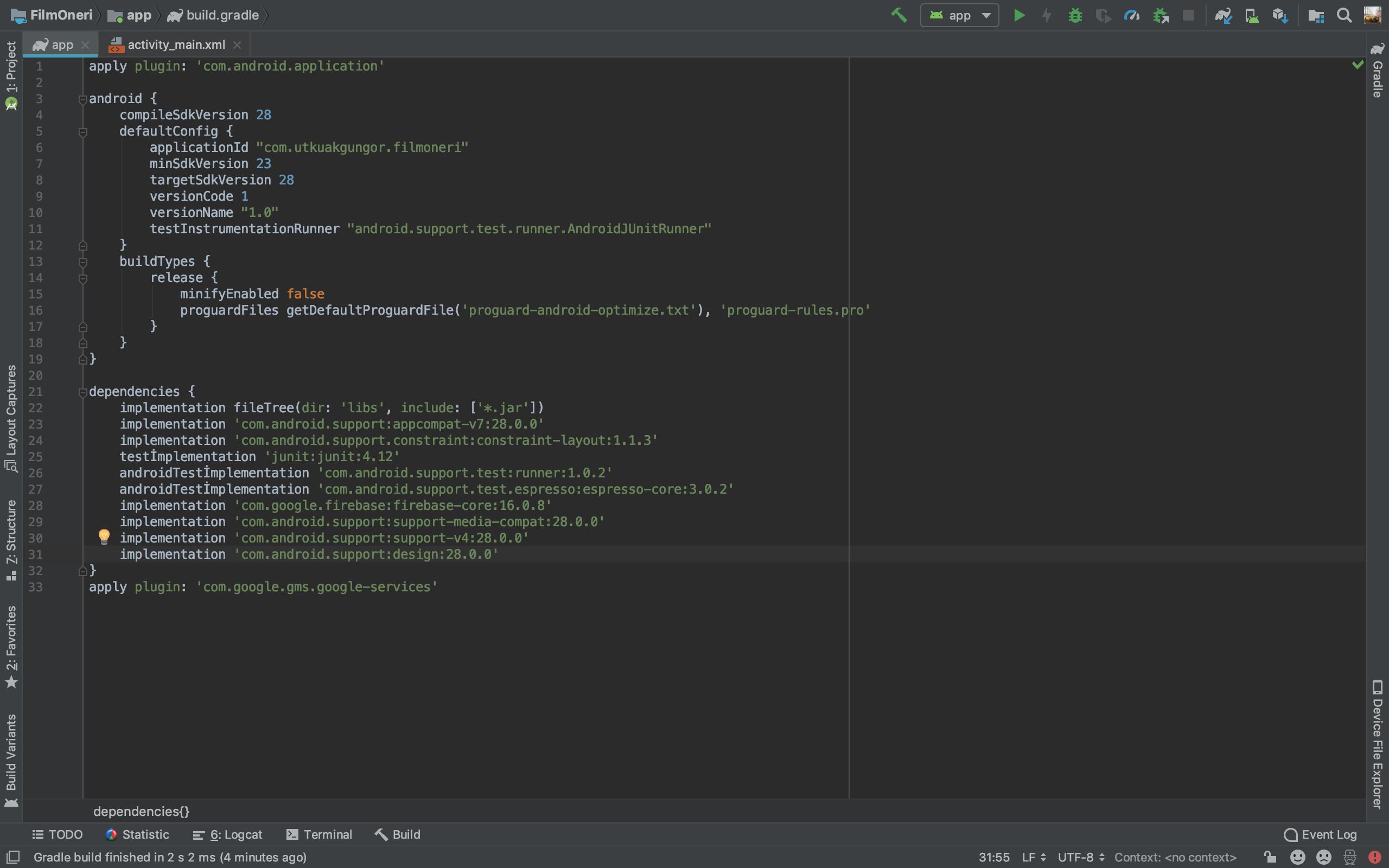Close the app build.gradle tab
The image size is (1389, 868).
point(86,45)
